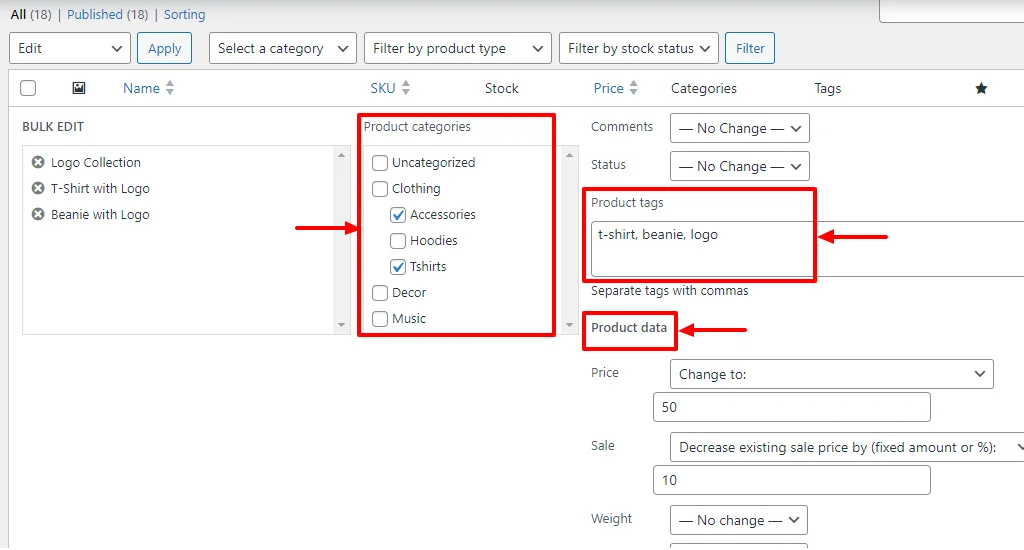This screenshot has height=550, width=1024.
Task: Click the product list scrollbar up arrow
Action: [341, 155]
